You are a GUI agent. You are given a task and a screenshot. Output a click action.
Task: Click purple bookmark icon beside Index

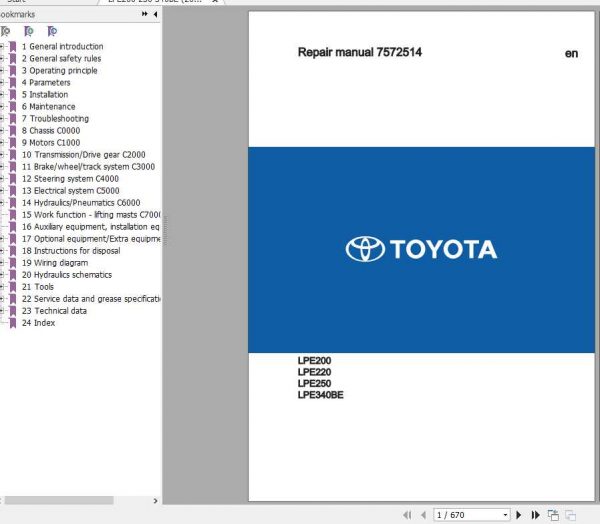coord(13,323)
